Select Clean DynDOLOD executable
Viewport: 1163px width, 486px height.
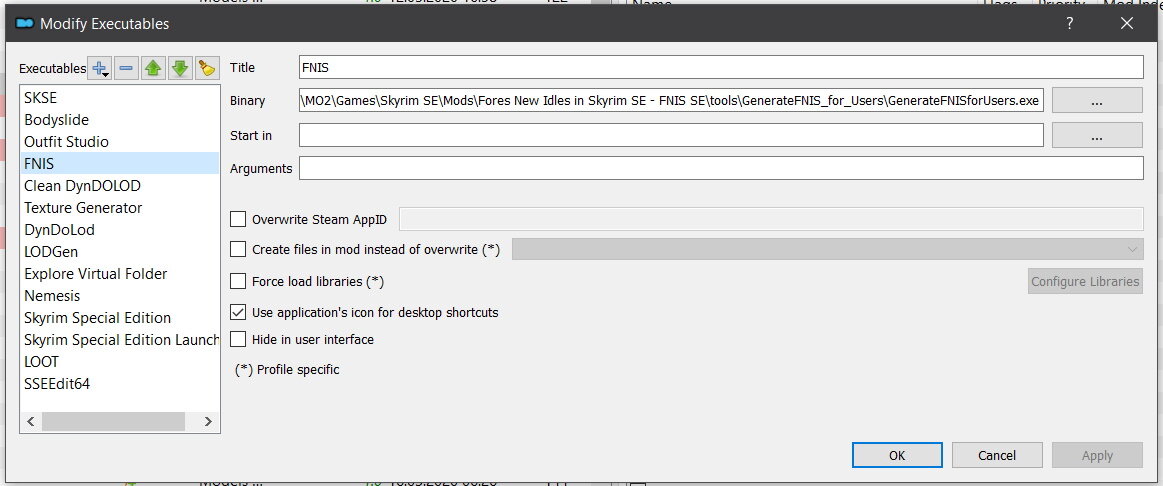tap(119, 185)
